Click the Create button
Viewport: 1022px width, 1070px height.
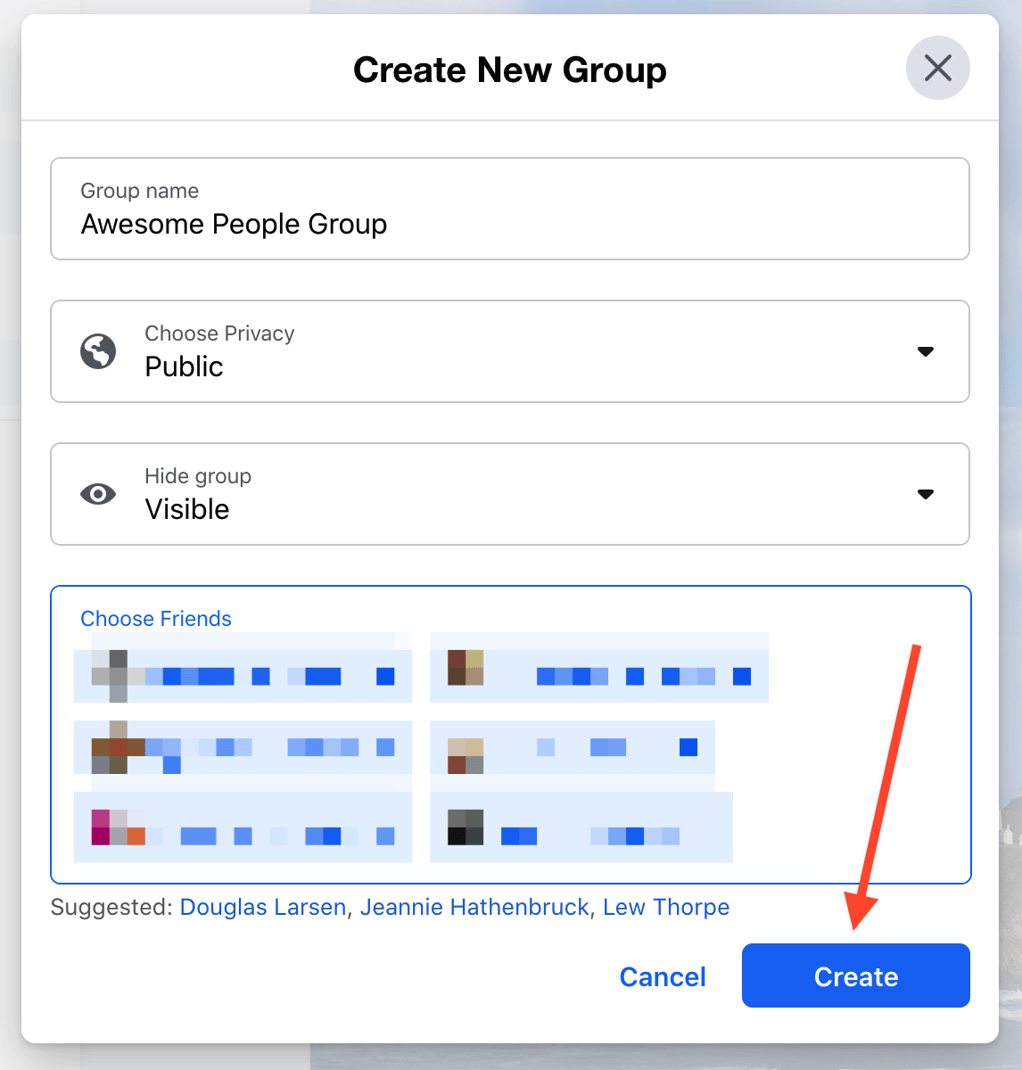[855, 976]
